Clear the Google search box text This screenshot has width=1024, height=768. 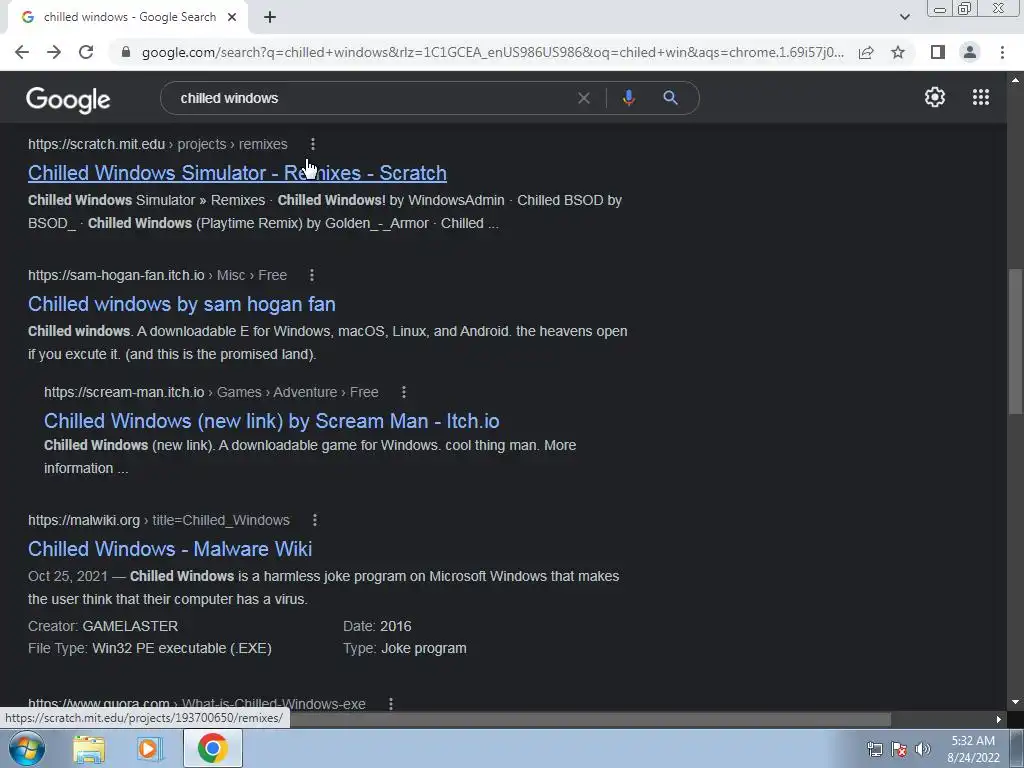pos(584,98)
